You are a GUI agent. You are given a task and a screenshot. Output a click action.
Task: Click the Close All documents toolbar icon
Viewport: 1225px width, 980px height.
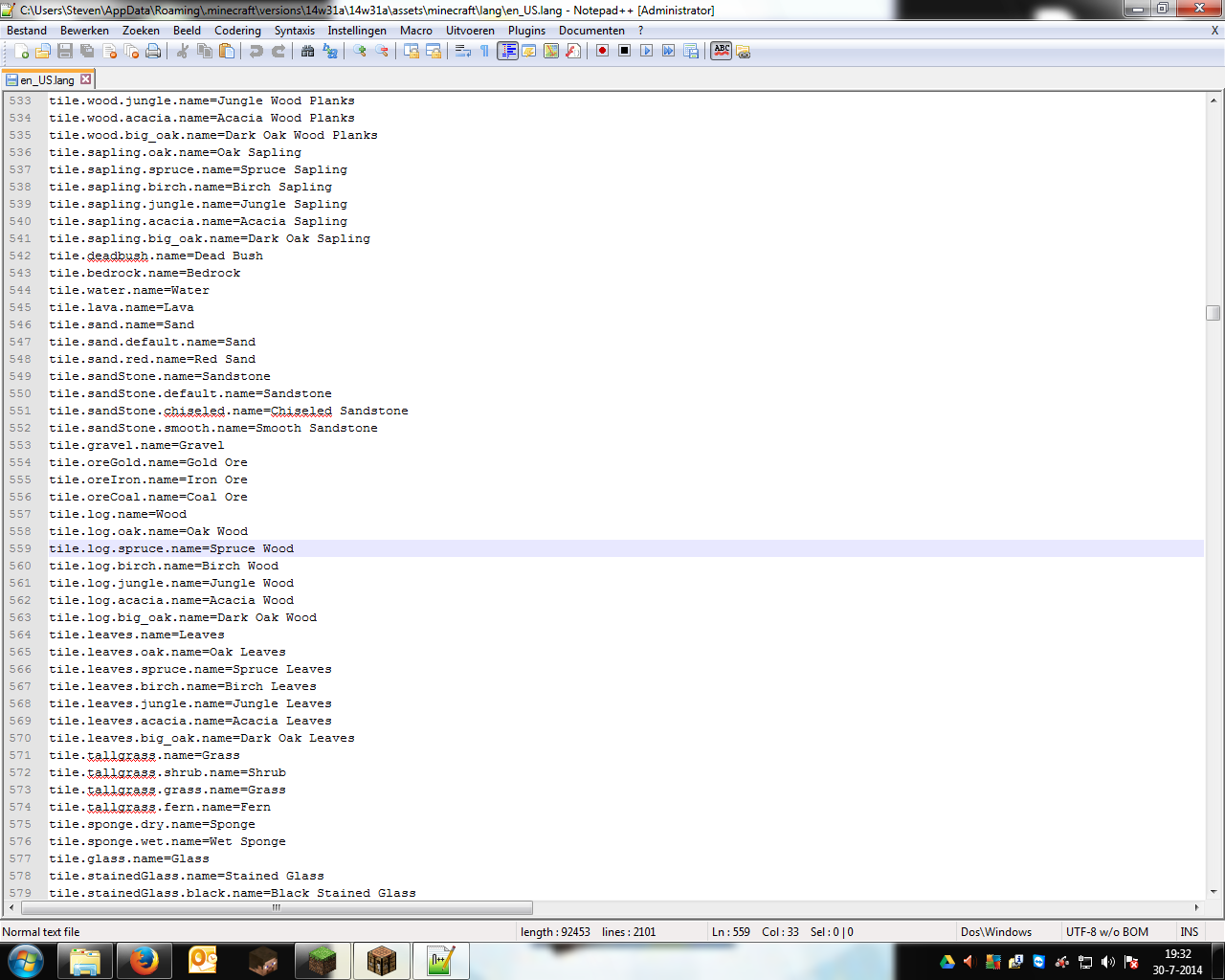[x=131, y=51]
